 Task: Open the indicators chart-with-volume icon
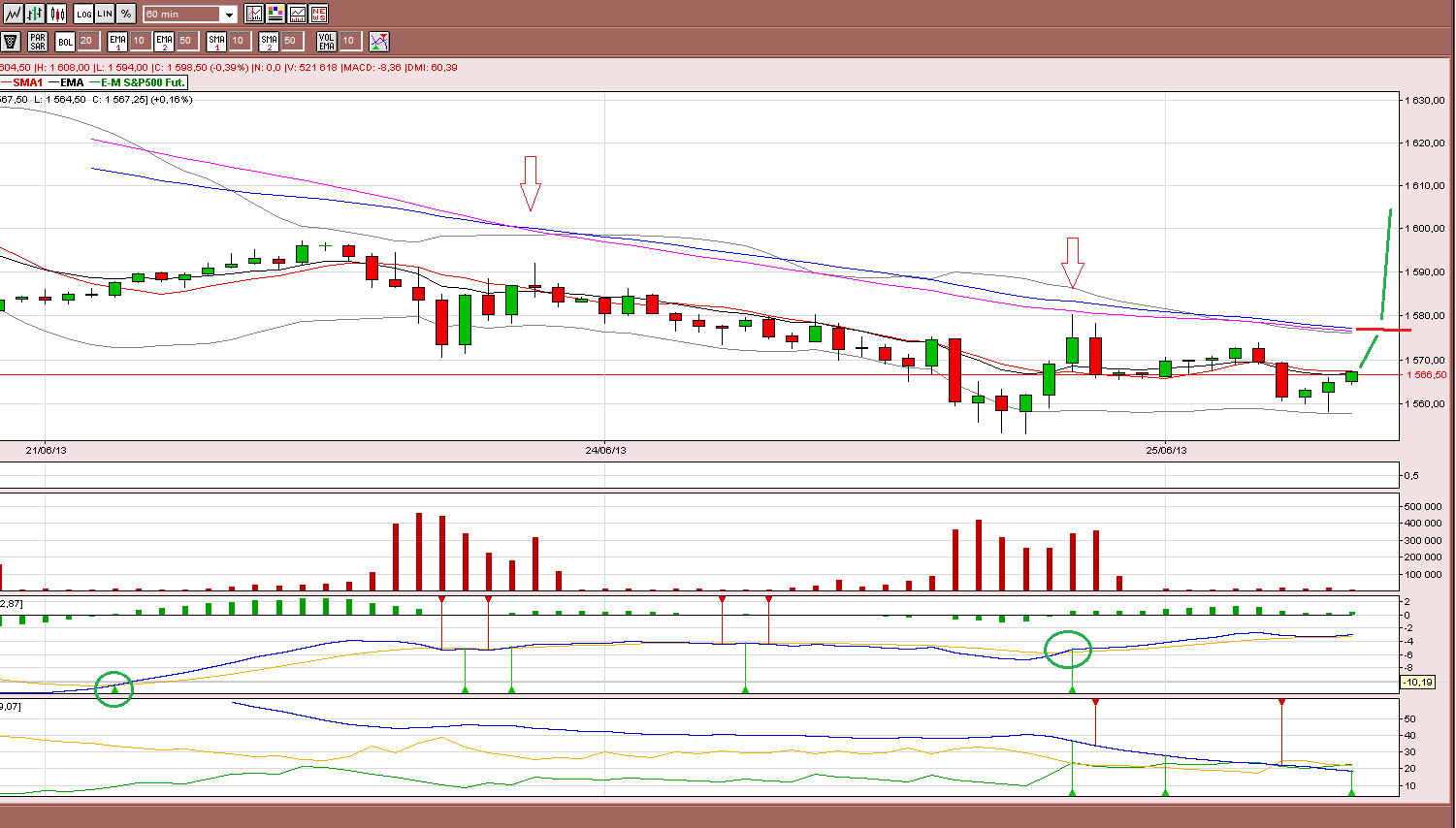(297, 14)
